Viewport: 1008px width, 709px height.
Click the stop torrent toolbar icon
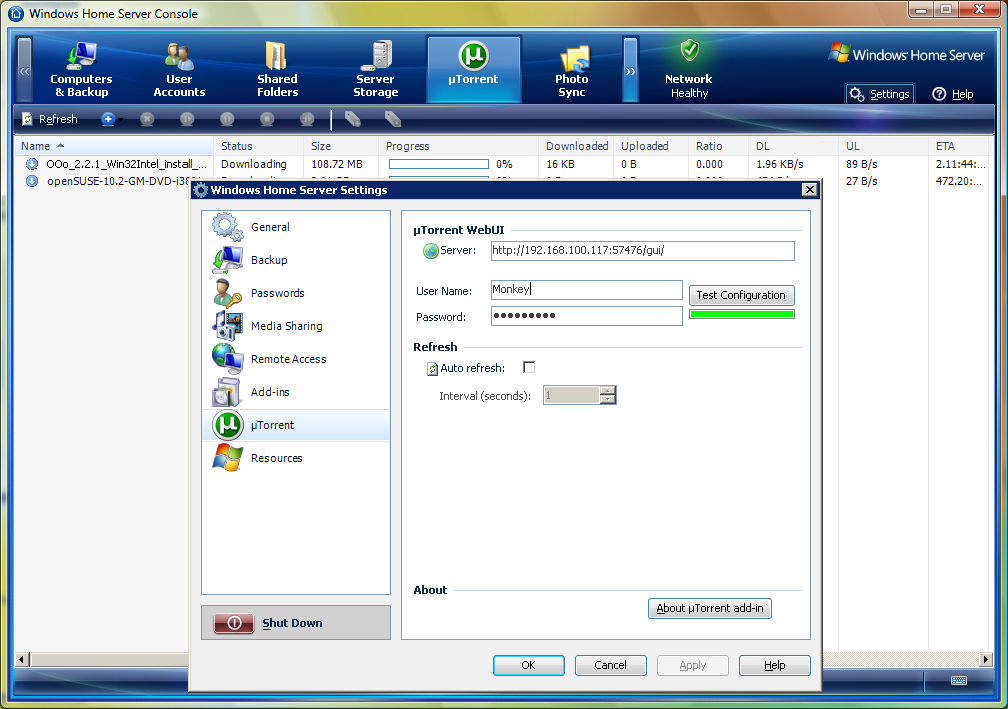[x=267, y=119]
